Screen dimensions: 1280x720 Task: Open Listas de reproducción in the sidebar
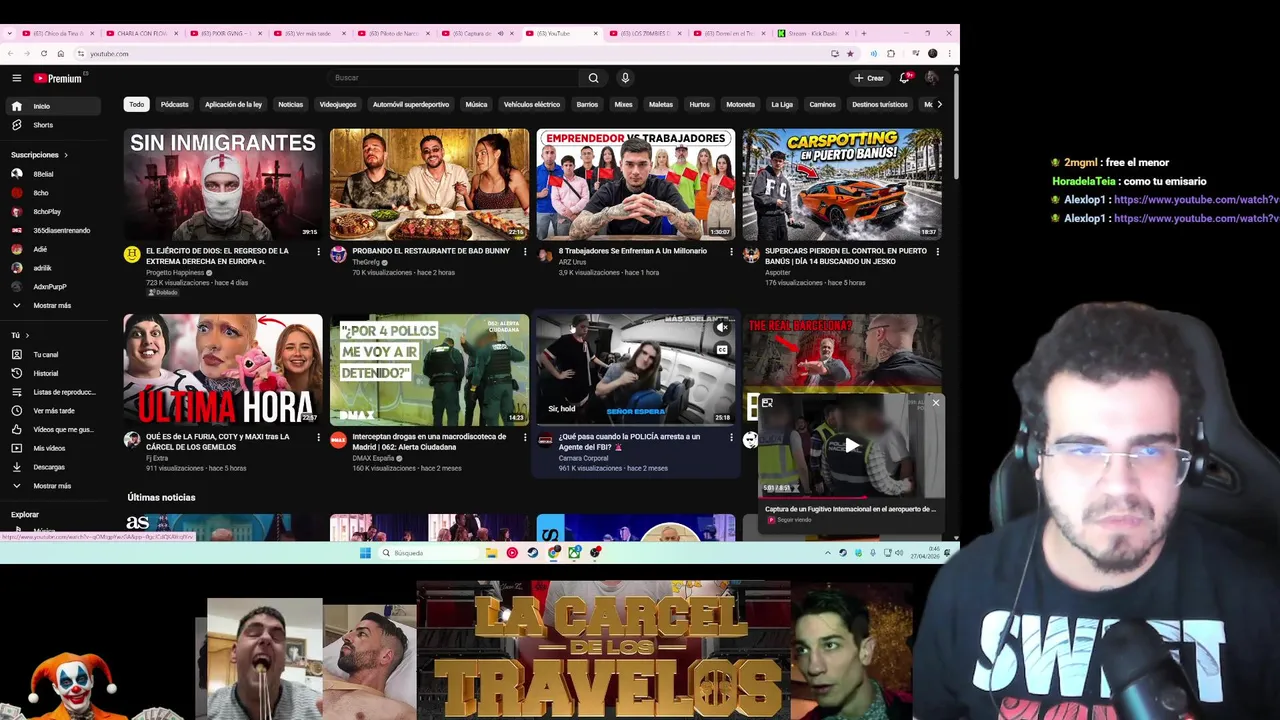(x=51, y=392)
